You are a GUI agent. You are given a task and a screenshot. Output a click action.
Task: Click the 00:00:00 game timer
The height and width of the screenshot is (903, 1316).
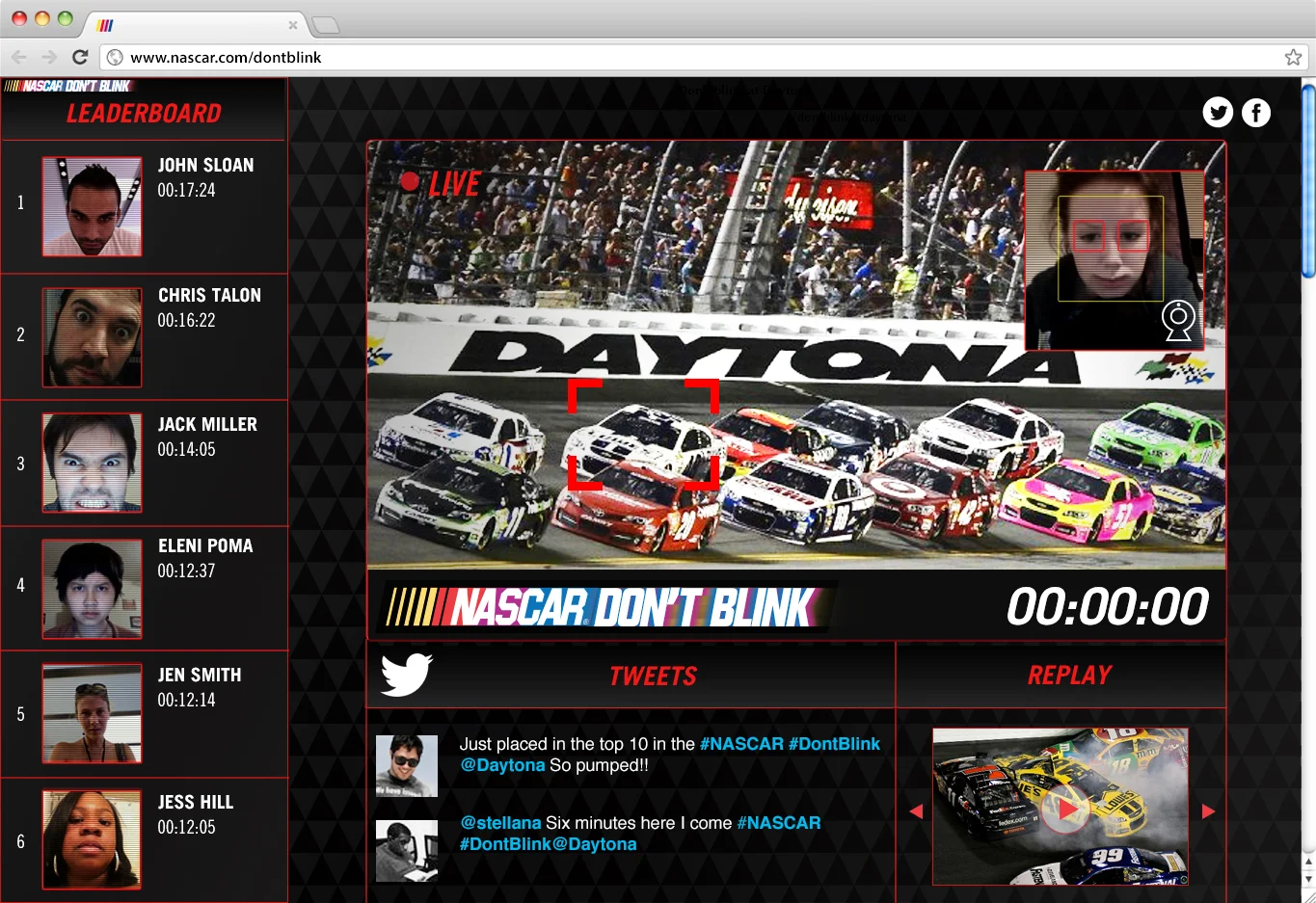click(x=1107, y=607)
